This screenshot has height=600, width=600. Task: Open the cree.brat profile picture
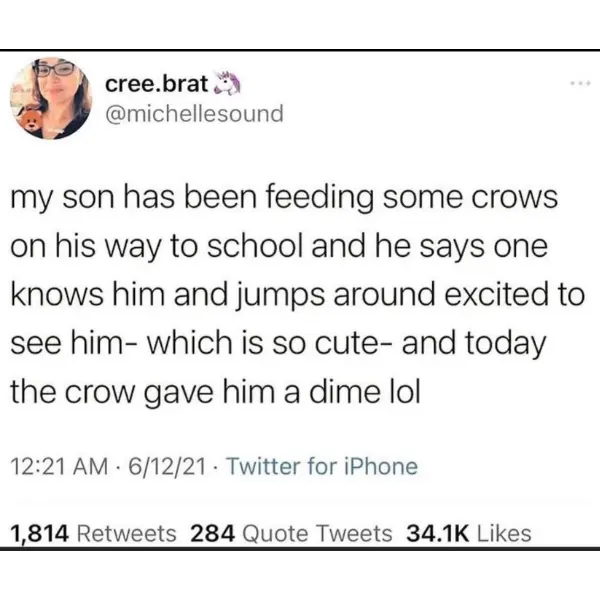(51, 98)
